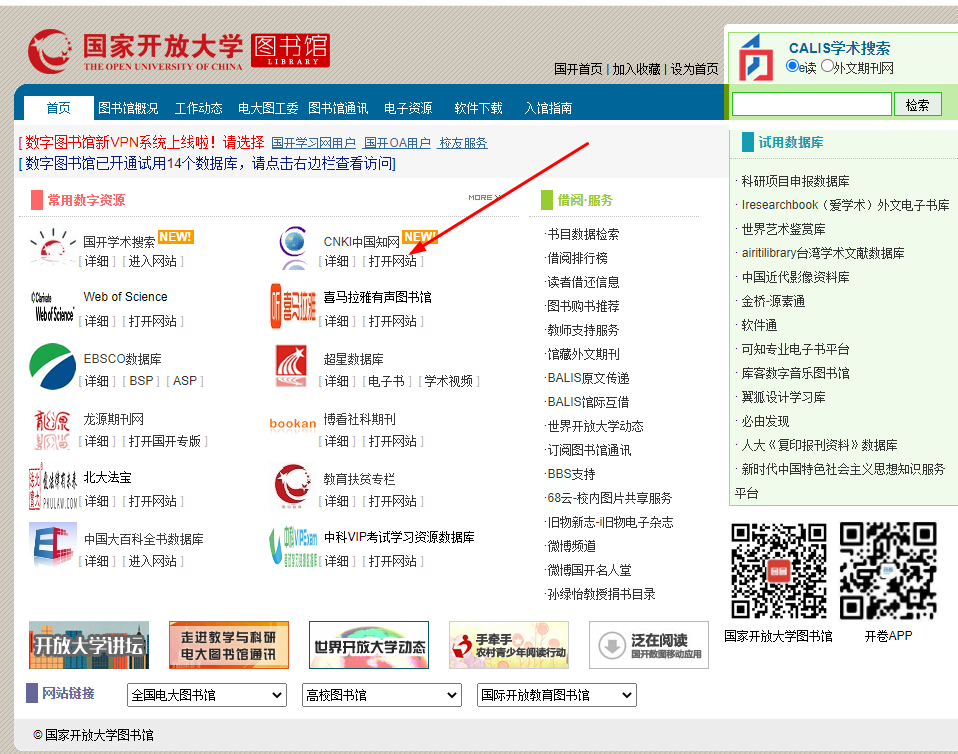Click the ASP link under EBSCO数据库
The width and height of the screenshot is (958, 754).
pos(185,381)
